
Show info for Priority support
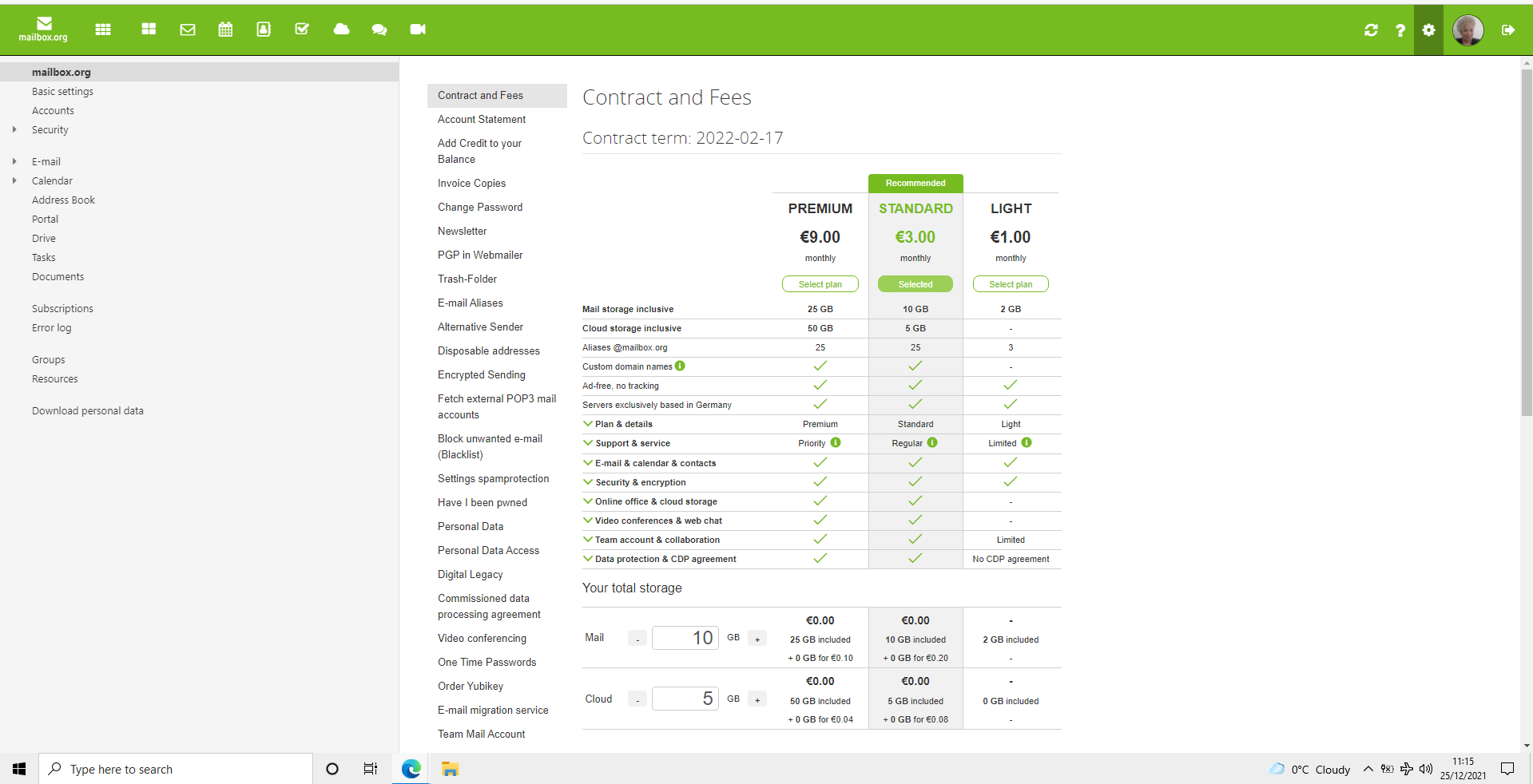tap(836, 443)
